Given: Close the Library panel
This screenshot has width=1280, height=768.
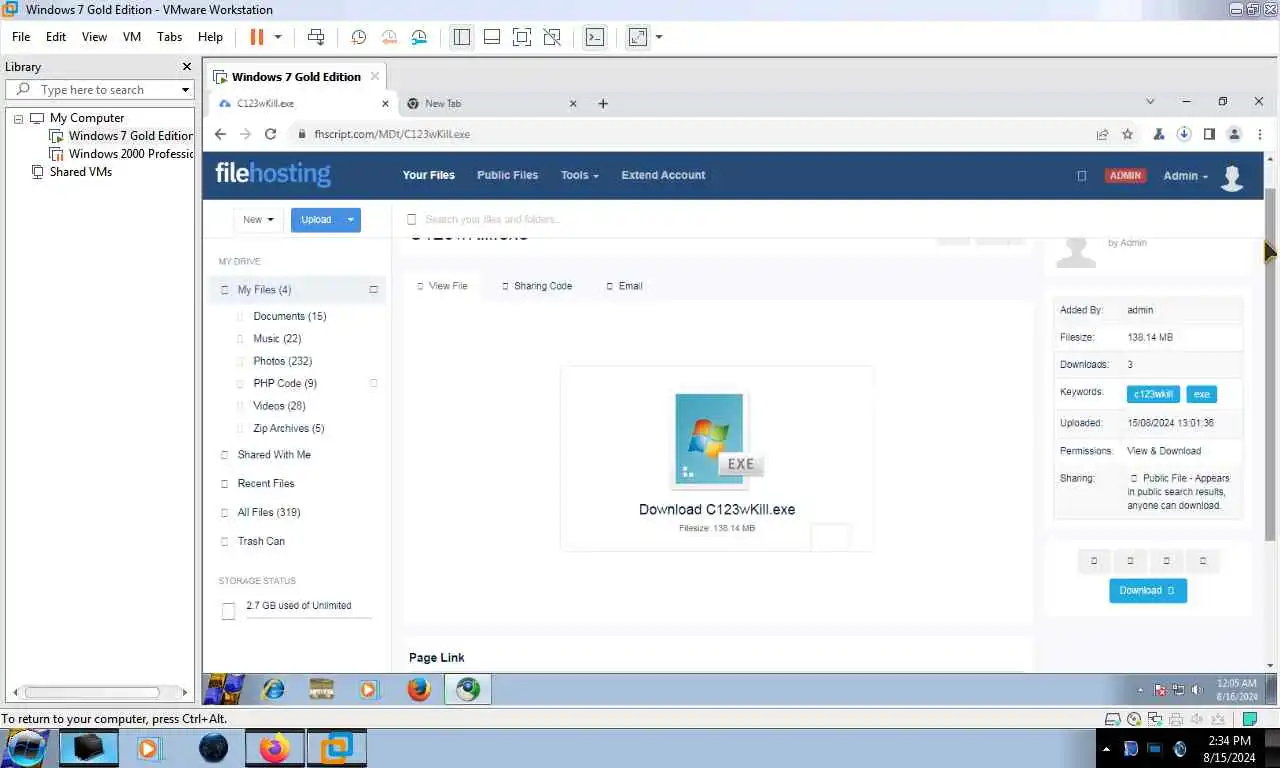Looking at the screenshot, I should tap(186, 67).
